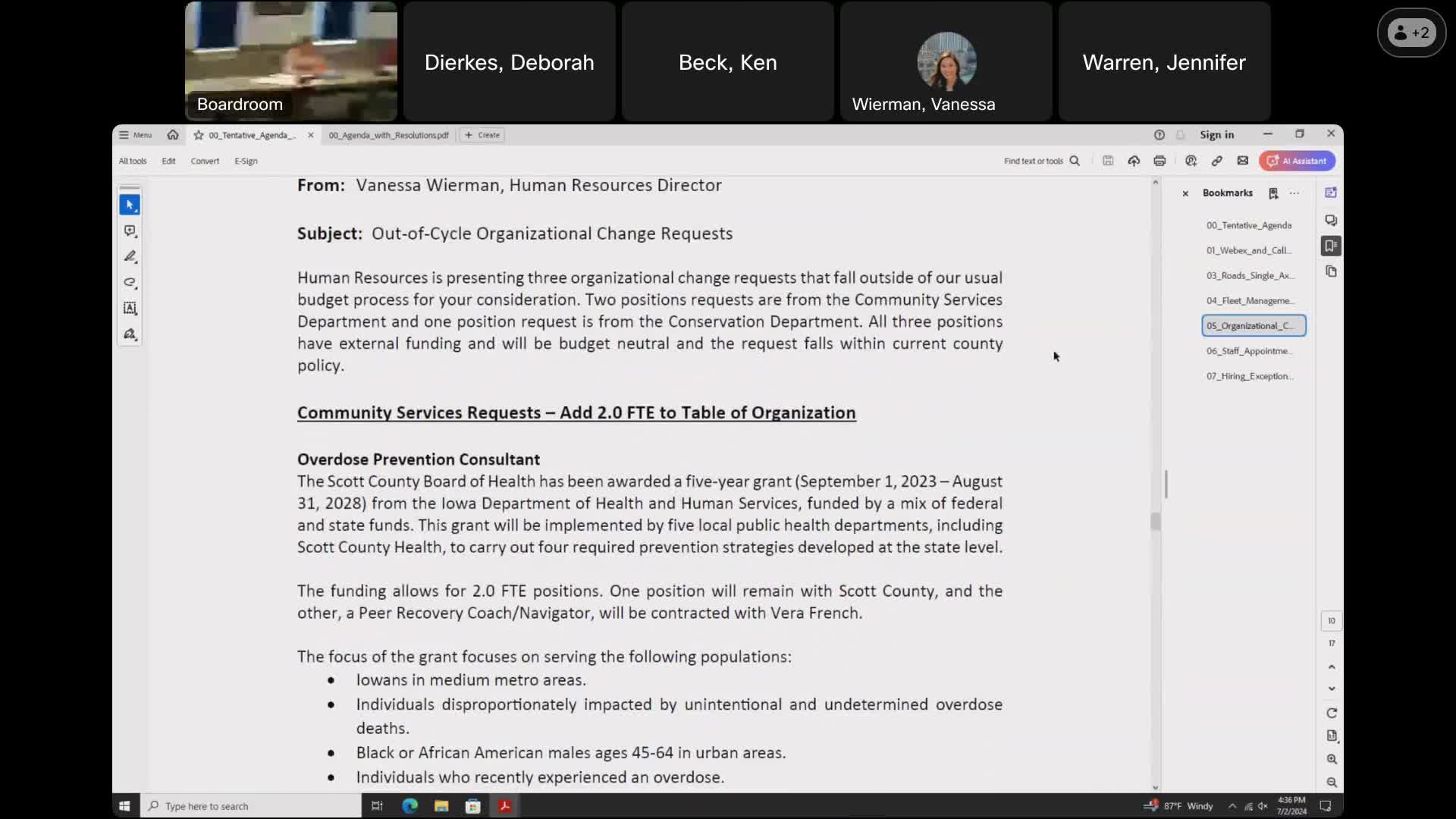Toggle the Bookmarks panel icon
This screenshot has height=819, width=1456.
[1331, 246]
